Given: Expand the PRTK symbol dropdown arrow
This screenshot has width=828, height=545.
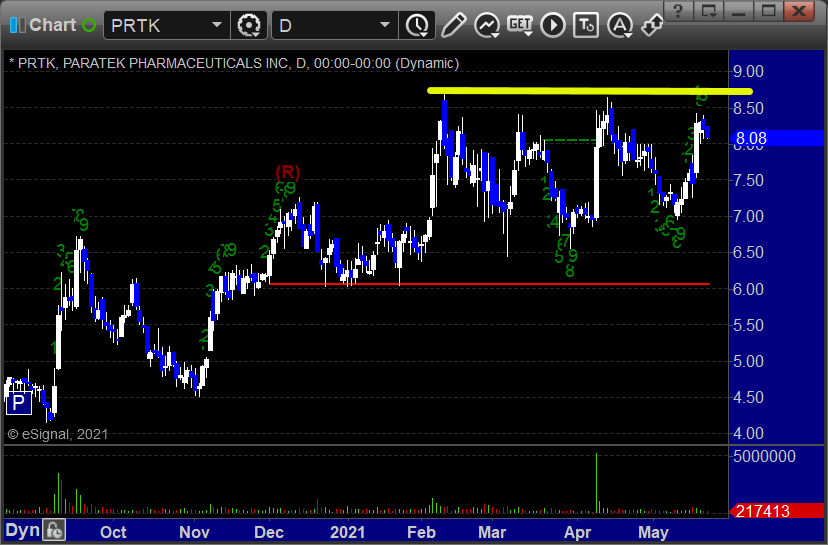Looking at the screenshot, I should pos(217,25).
